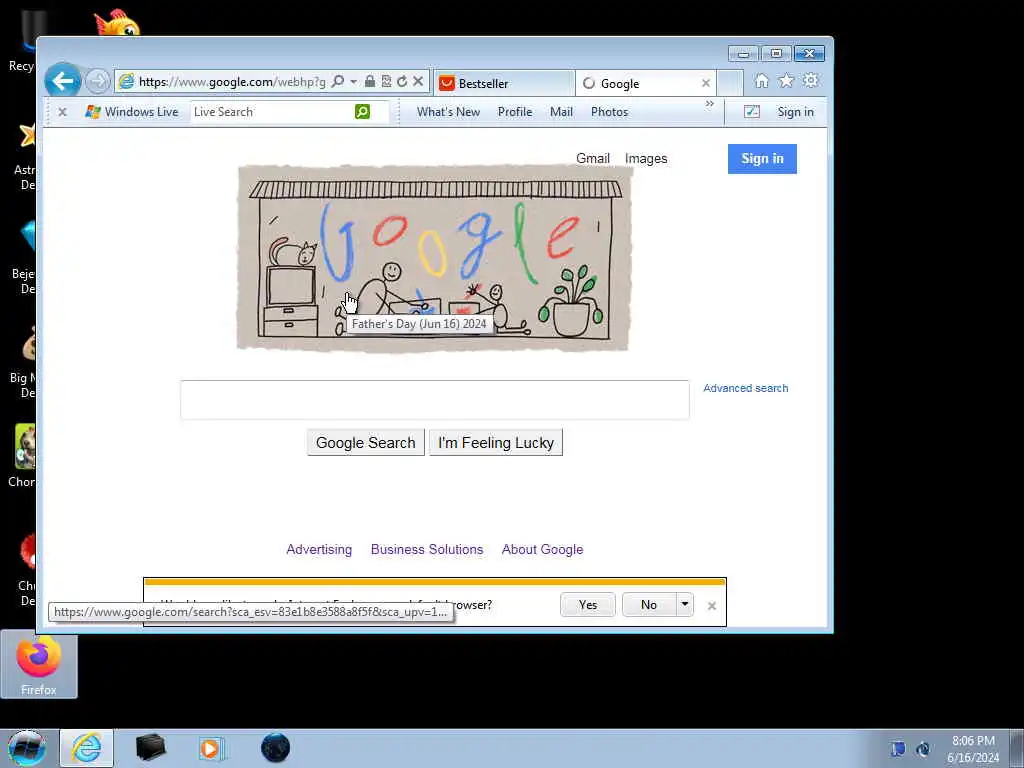Viewport: 1024px width, 768px height.
Task: Select the Recycle Bin desktop icon
Action: tap(21, 42)
